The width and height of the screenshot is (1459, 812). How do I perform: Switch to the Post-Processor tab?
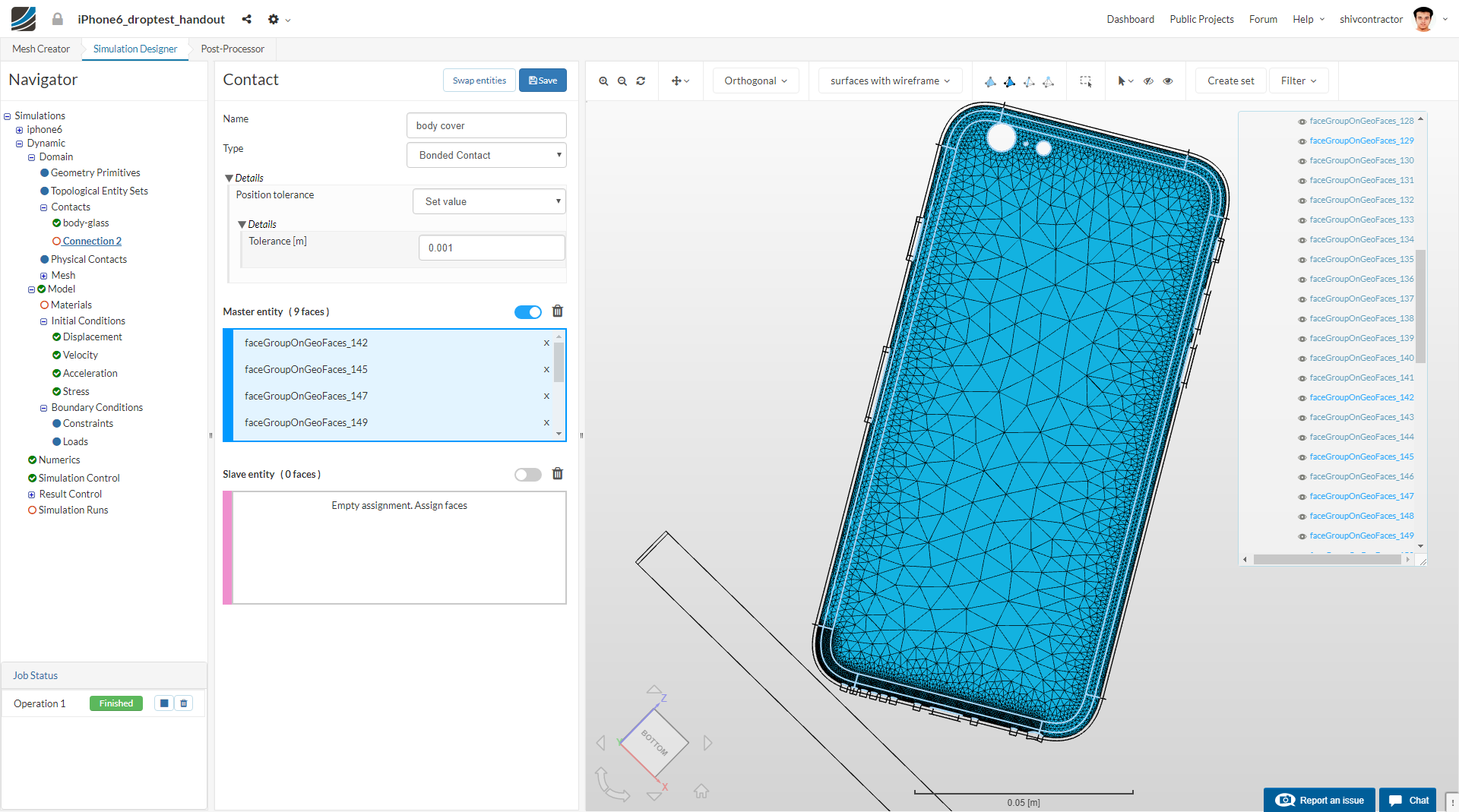[233, 49]
